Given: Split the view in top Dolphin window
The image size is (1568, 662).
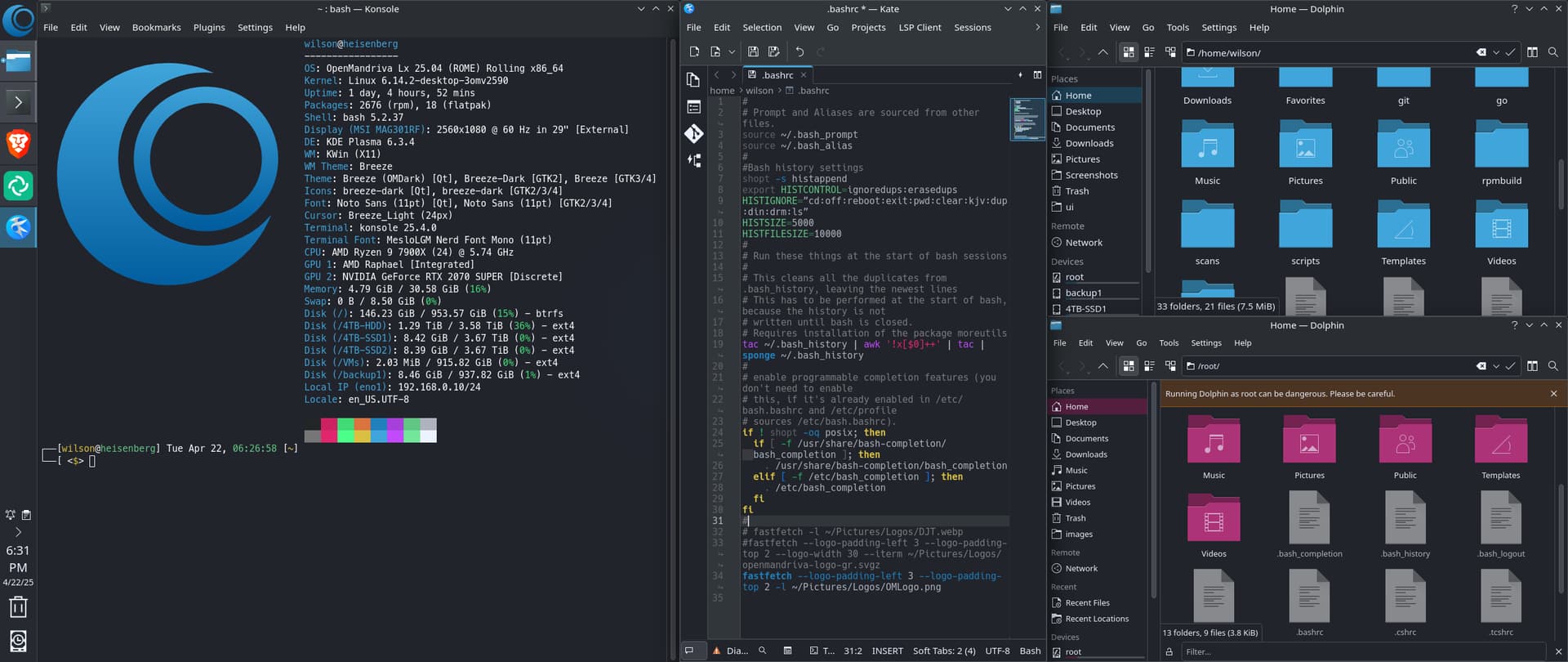Looking at the screenshot, I should tap(1532, 52).
